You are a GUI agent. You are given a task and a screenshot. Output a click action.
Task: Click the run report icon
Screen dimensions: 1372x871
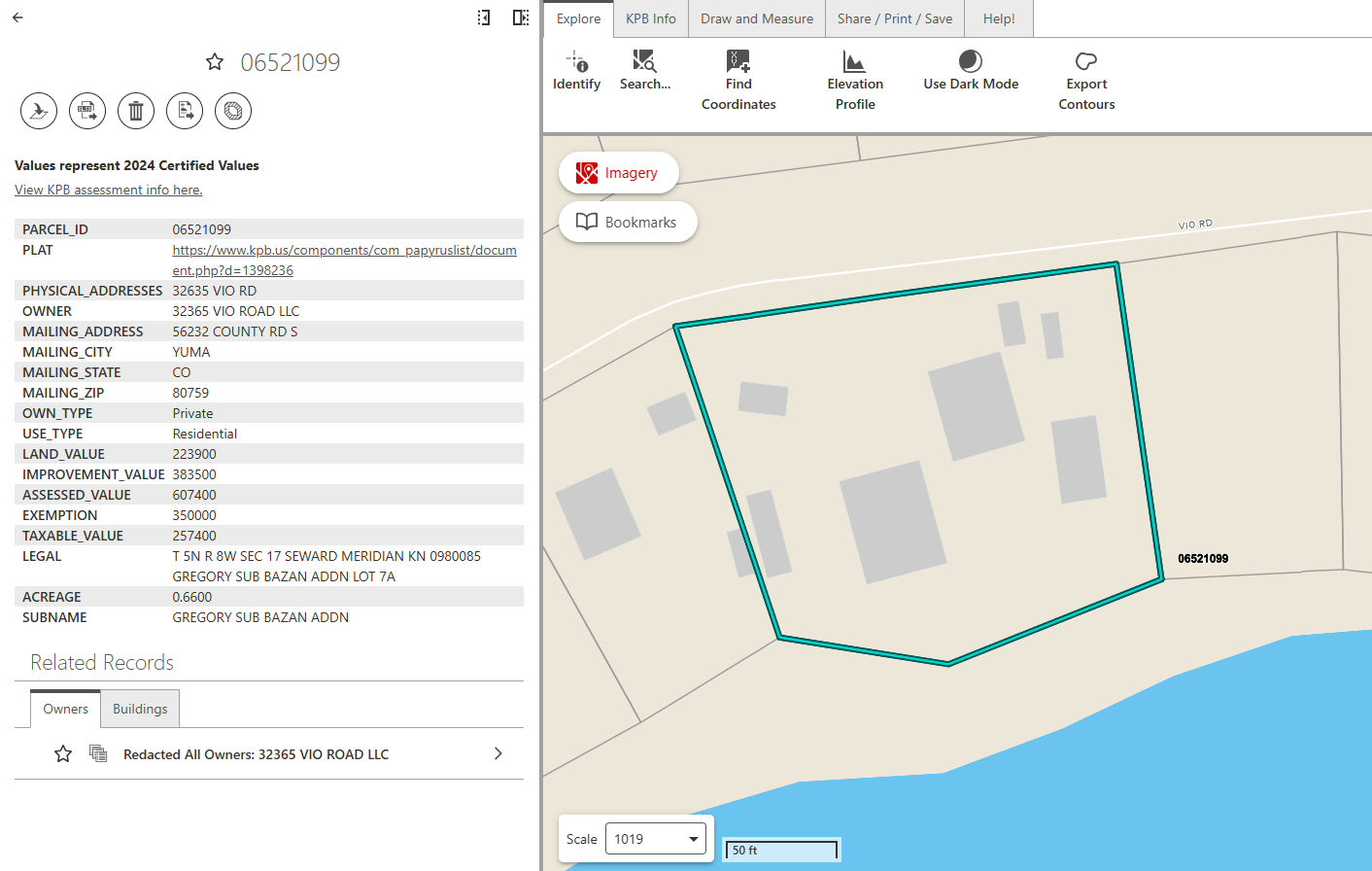(185, 111)
